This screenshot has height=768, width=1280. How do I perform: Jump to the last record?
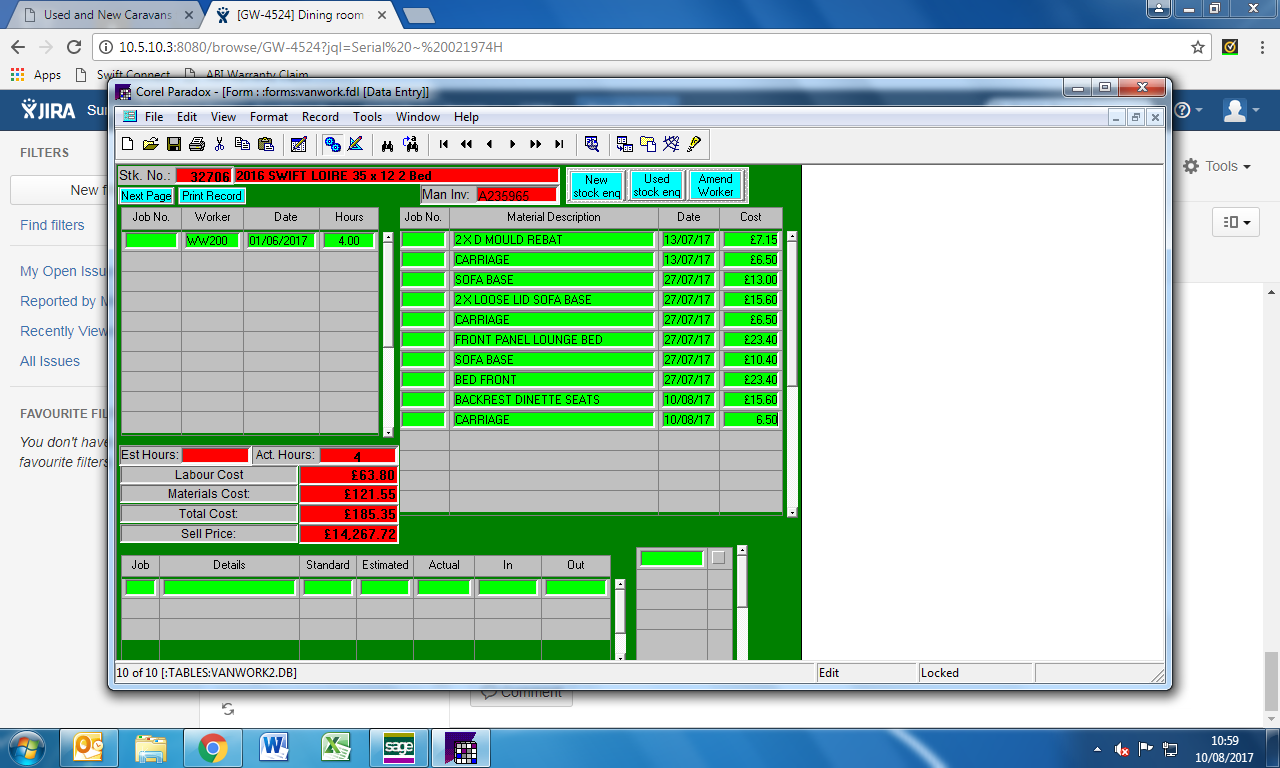pos(559,145)
